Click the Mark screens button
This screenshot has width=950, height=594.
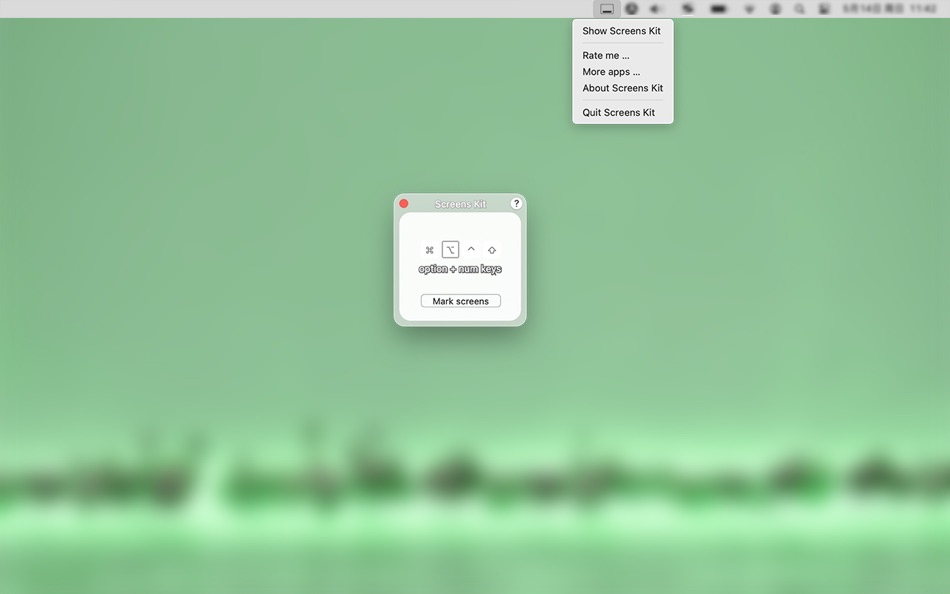coord(460,301)
